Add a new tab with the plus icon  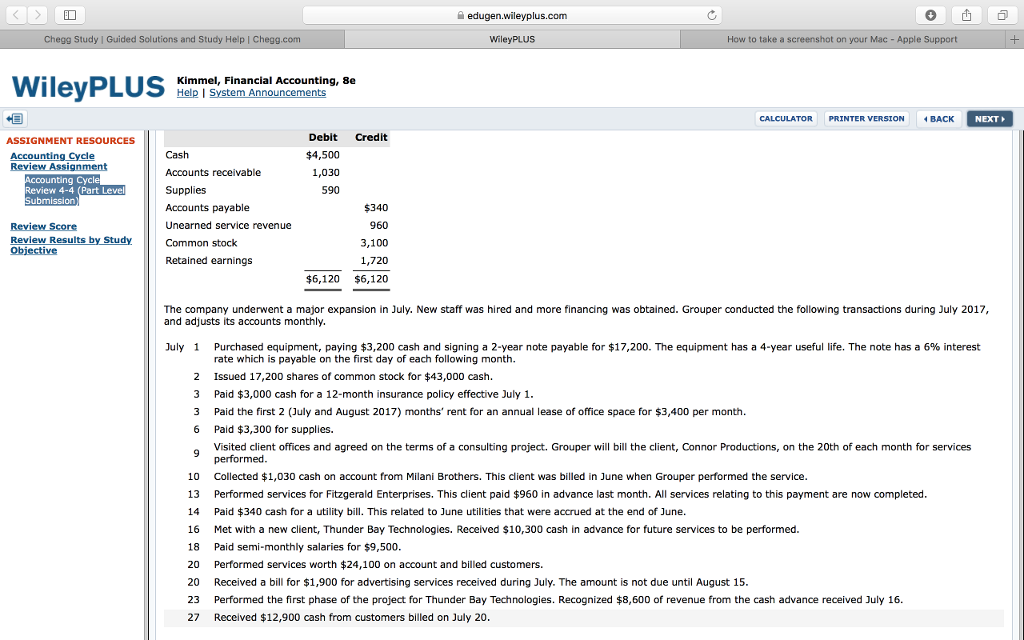1014,39
